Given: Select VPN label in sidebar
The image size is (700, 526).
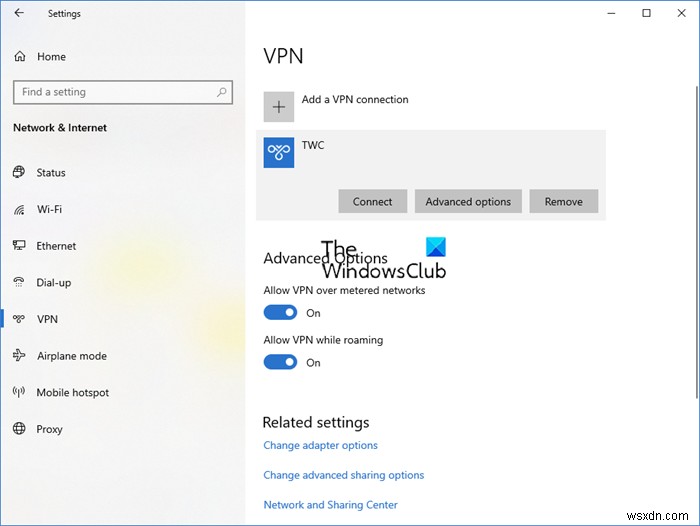Looking at the screenshot, I should pos(47,319).
